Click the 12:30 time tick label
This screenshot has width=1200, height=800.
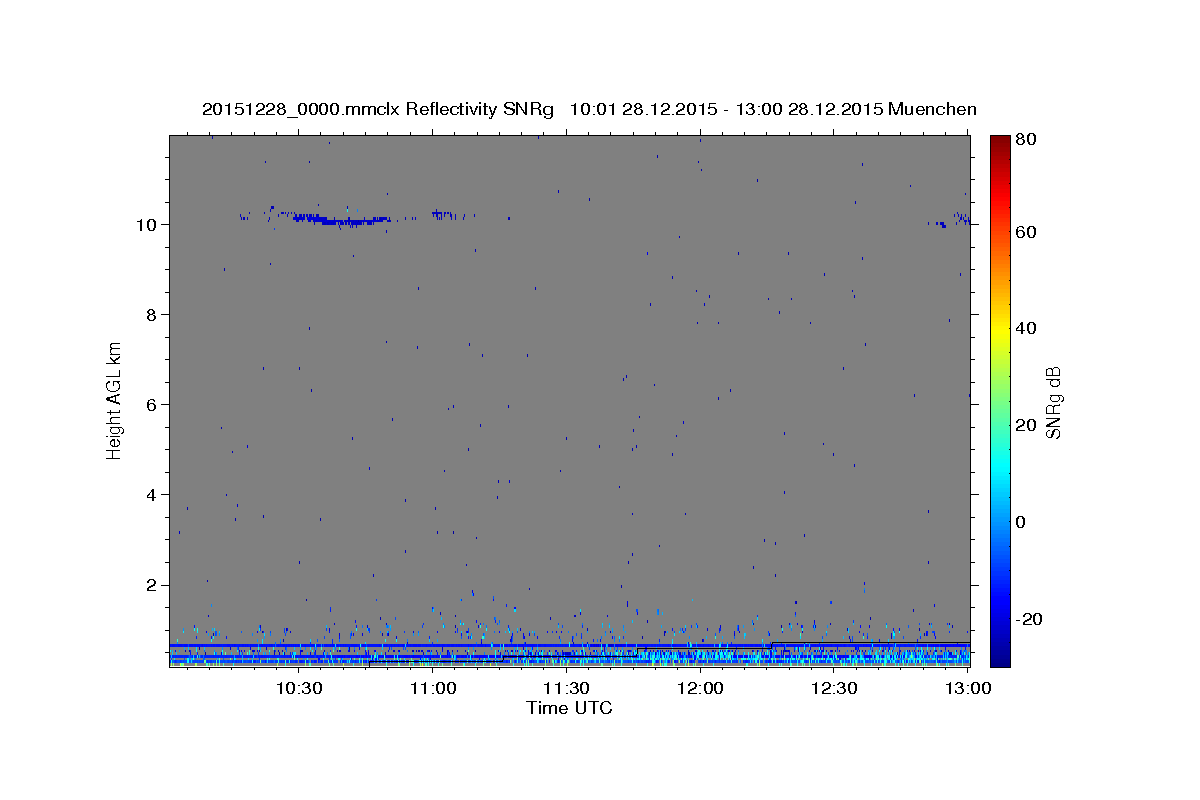(x=834, y=688)
